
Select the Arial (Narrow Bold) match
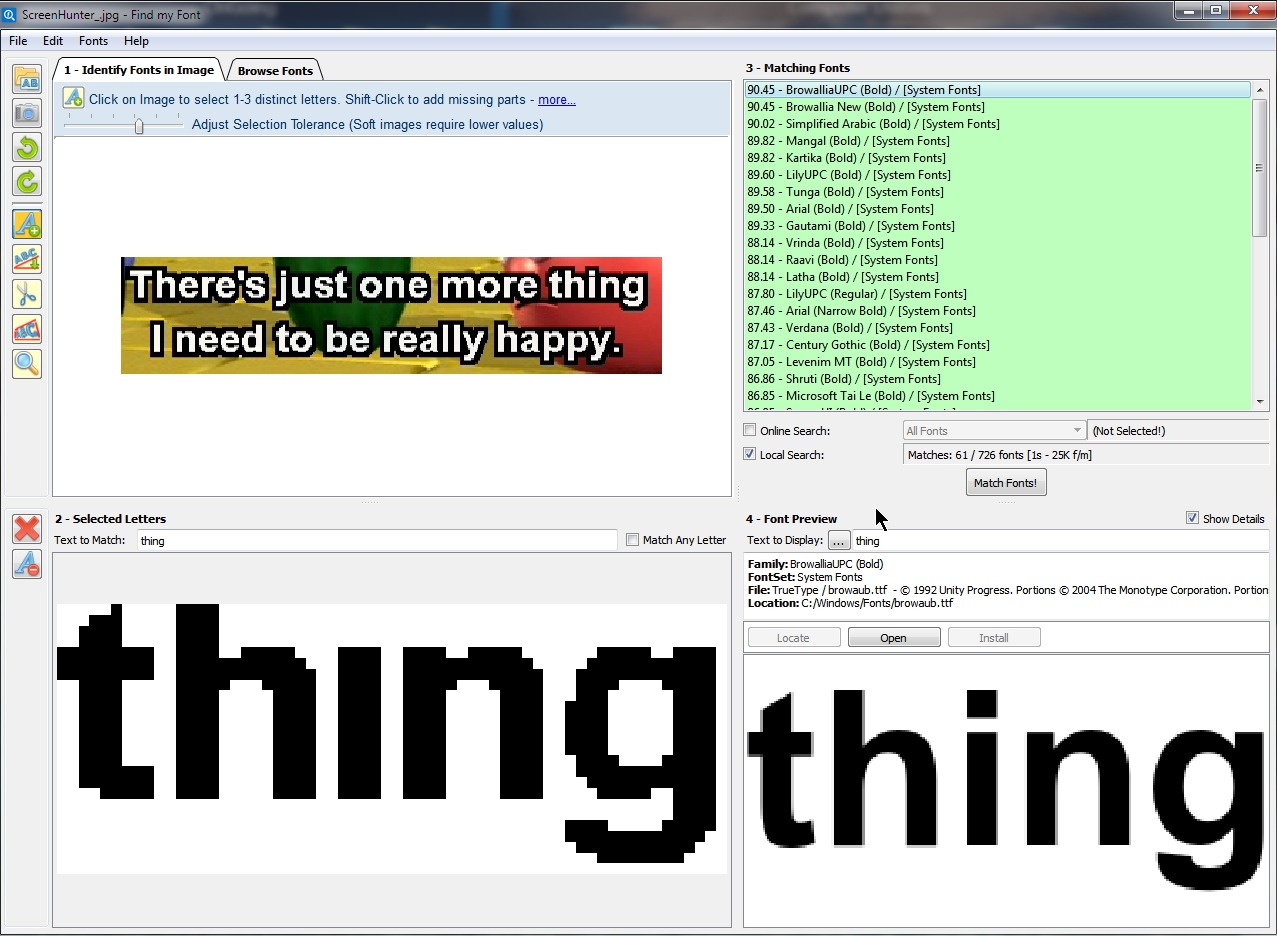click(x=998, y=311)
